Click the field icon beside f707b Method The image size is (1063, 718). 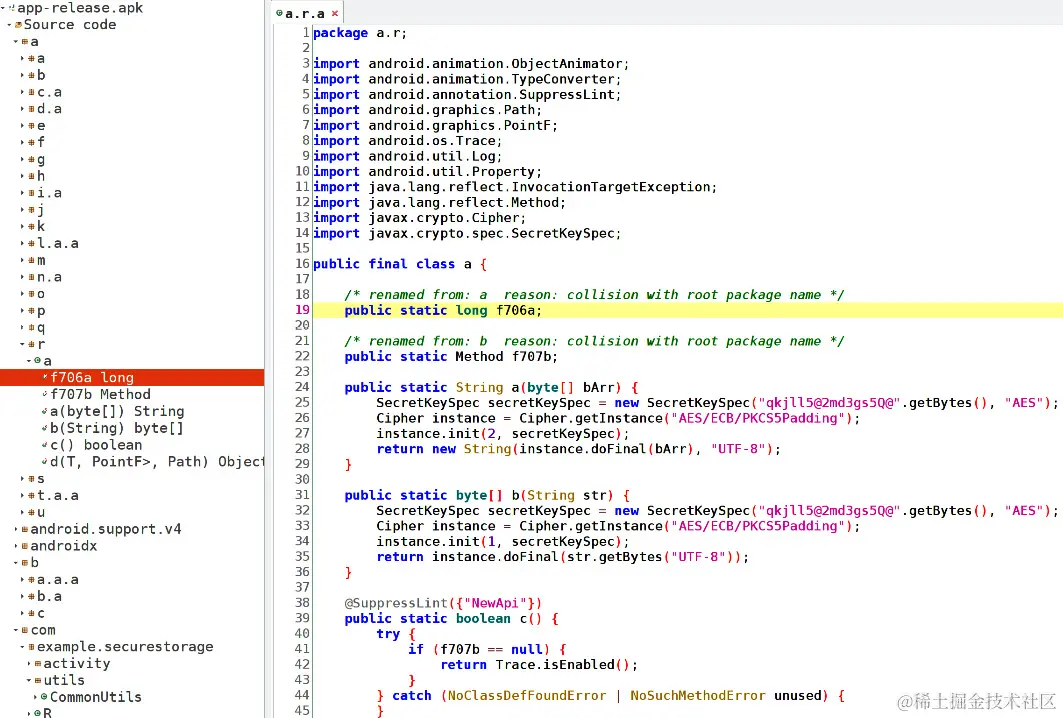(45, 394)
